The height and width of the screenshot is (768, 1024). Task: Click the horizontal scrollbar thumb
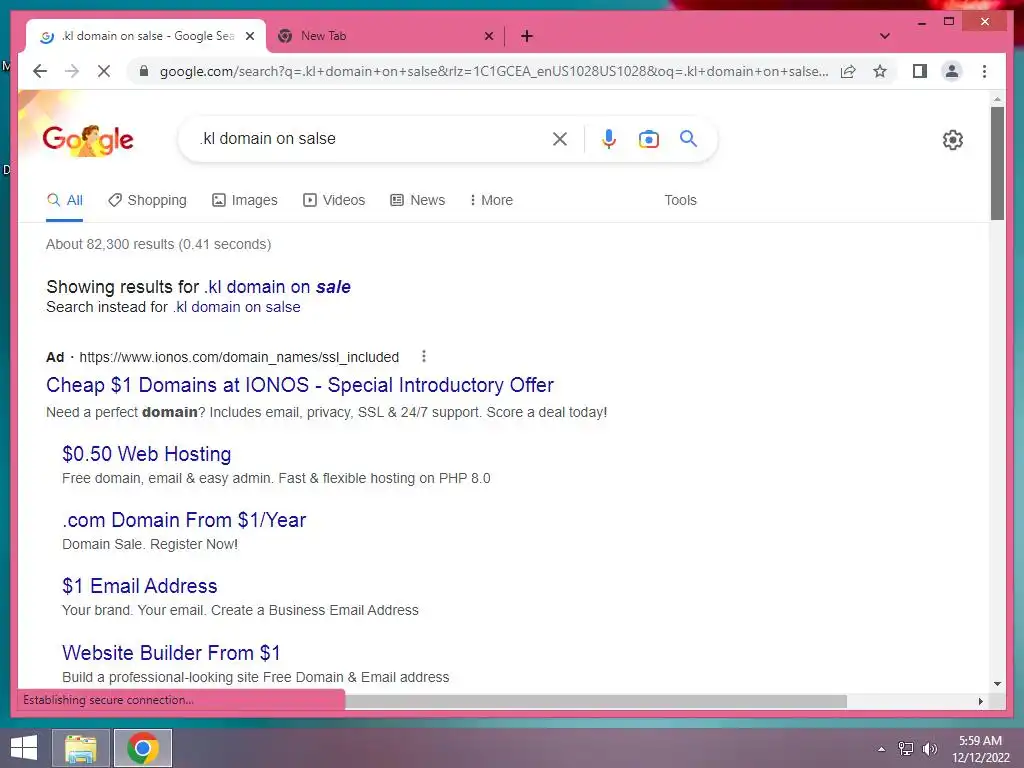pos(596,701)
